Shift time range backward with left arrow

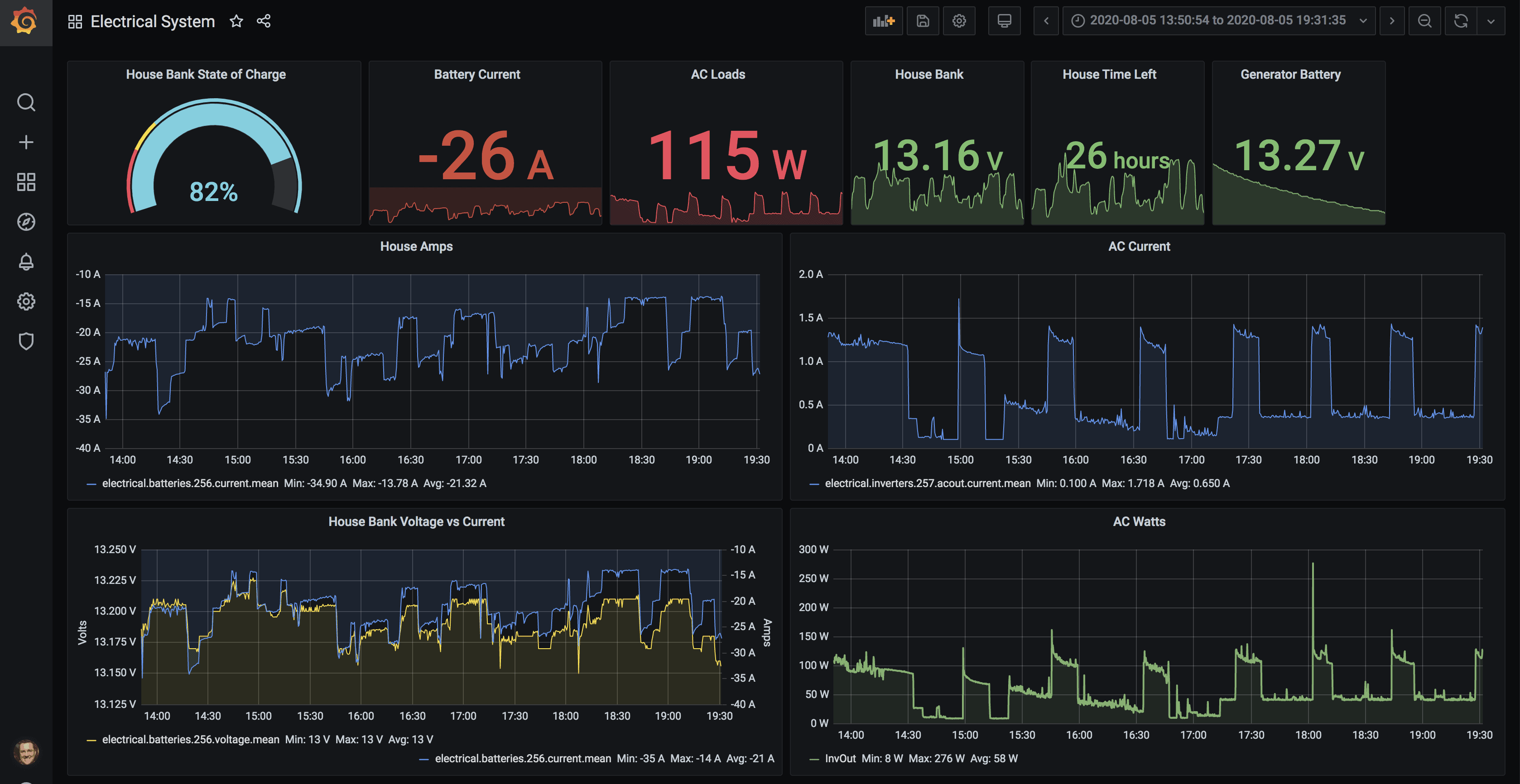pos(1046,21)
